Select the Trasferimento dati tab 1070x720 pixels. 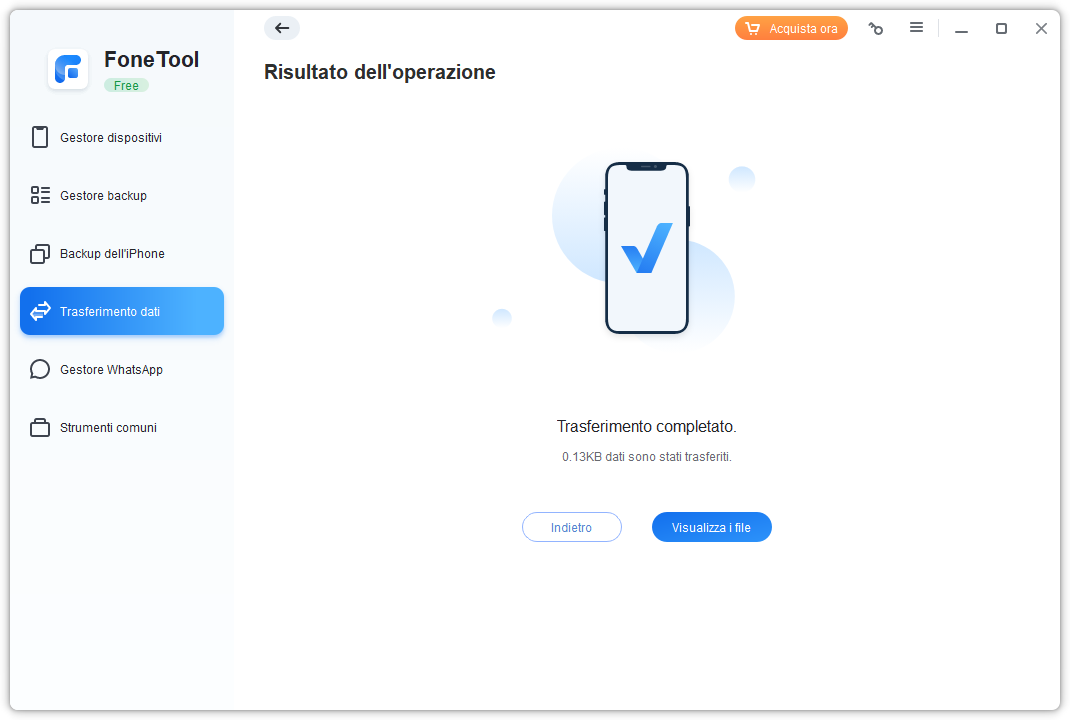point(122,311)
